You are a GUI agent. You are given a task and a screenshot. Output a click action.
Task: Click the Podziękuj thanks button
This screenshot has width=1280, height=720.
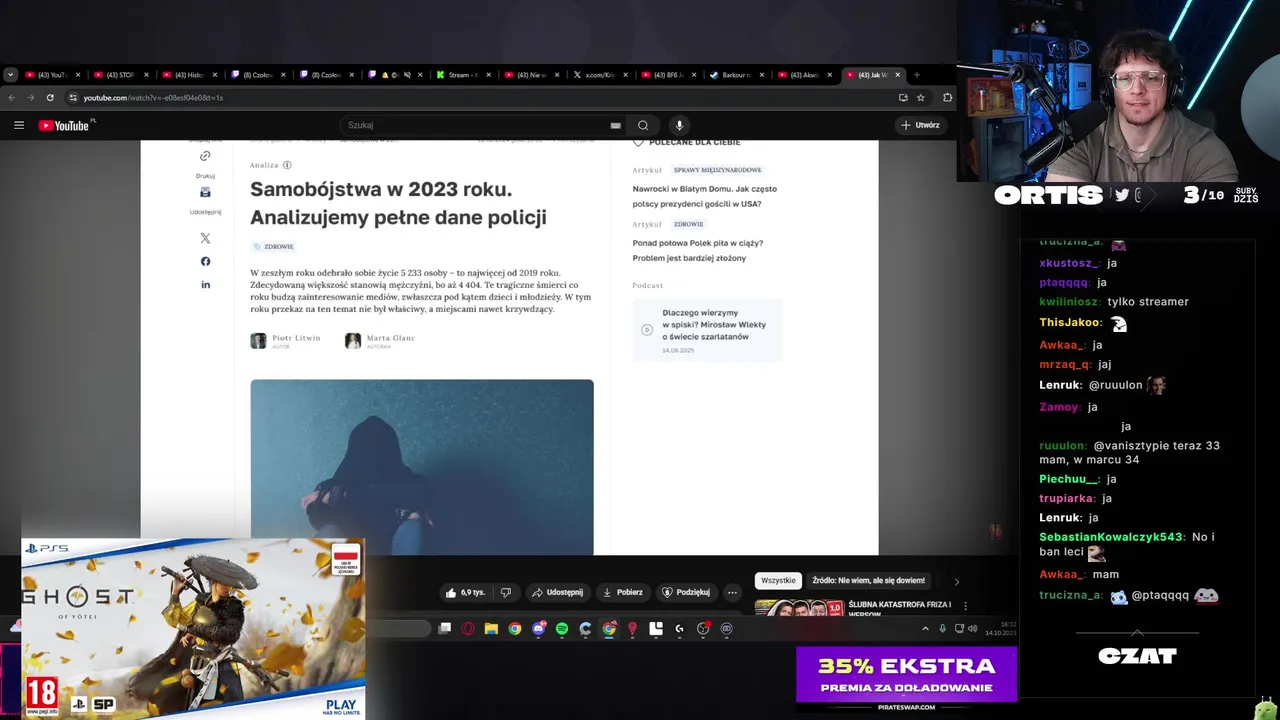(686, 592)
